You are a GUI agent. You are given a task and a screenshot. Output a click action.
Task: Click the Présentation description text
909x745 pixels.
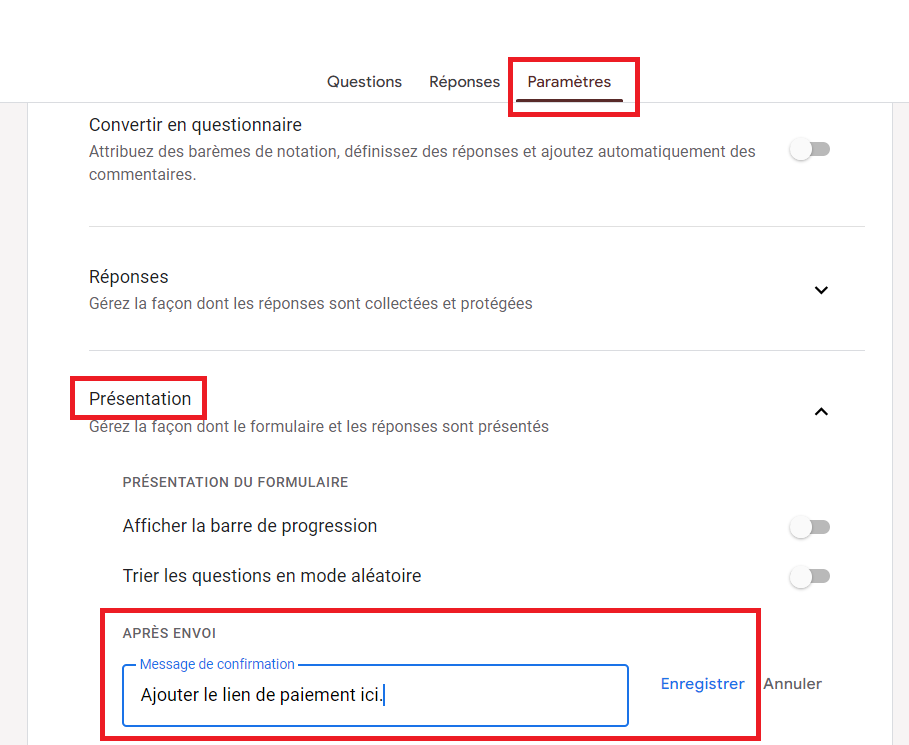tap(318, 427)
